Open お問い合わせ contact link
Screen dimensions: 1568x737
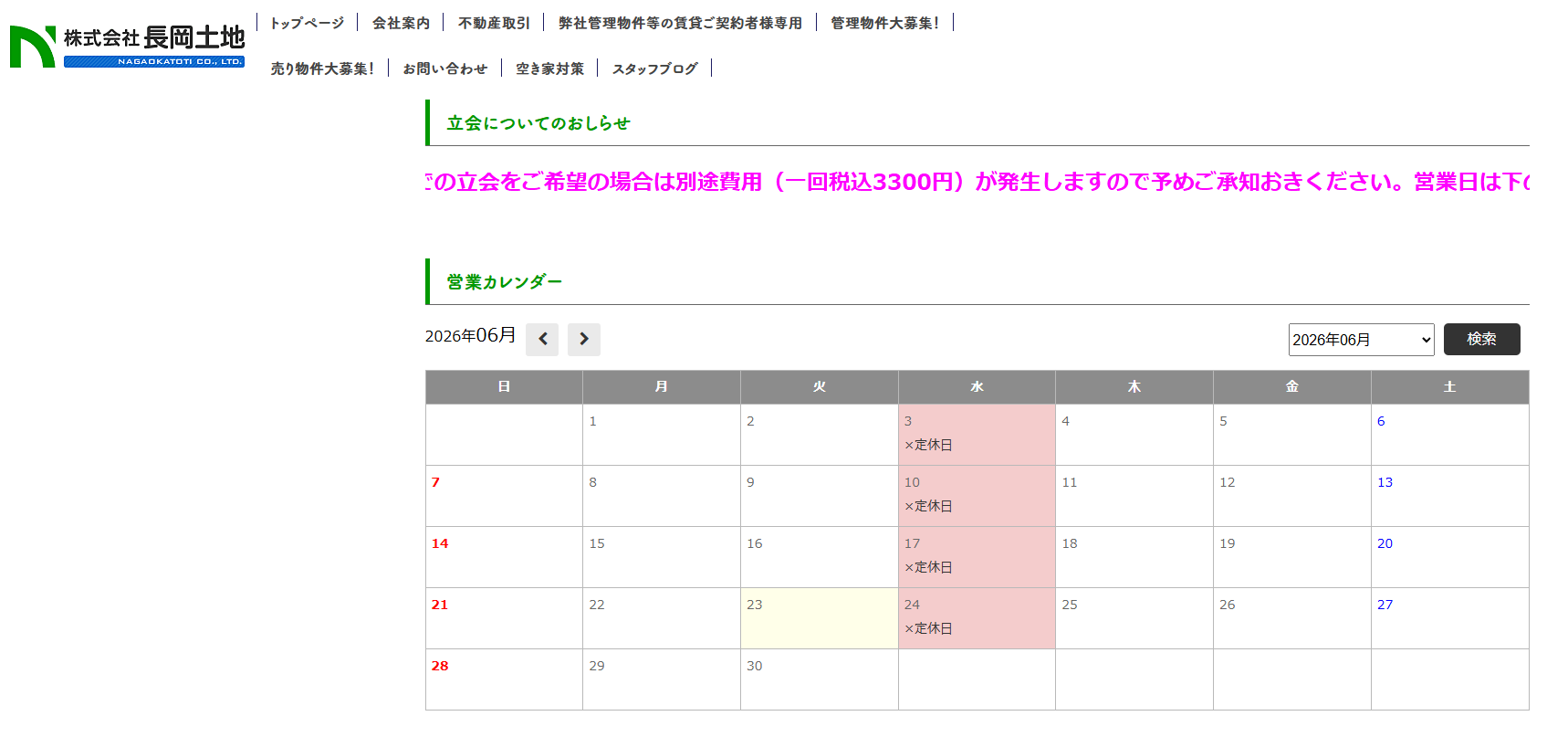click(x=445, y=68)
